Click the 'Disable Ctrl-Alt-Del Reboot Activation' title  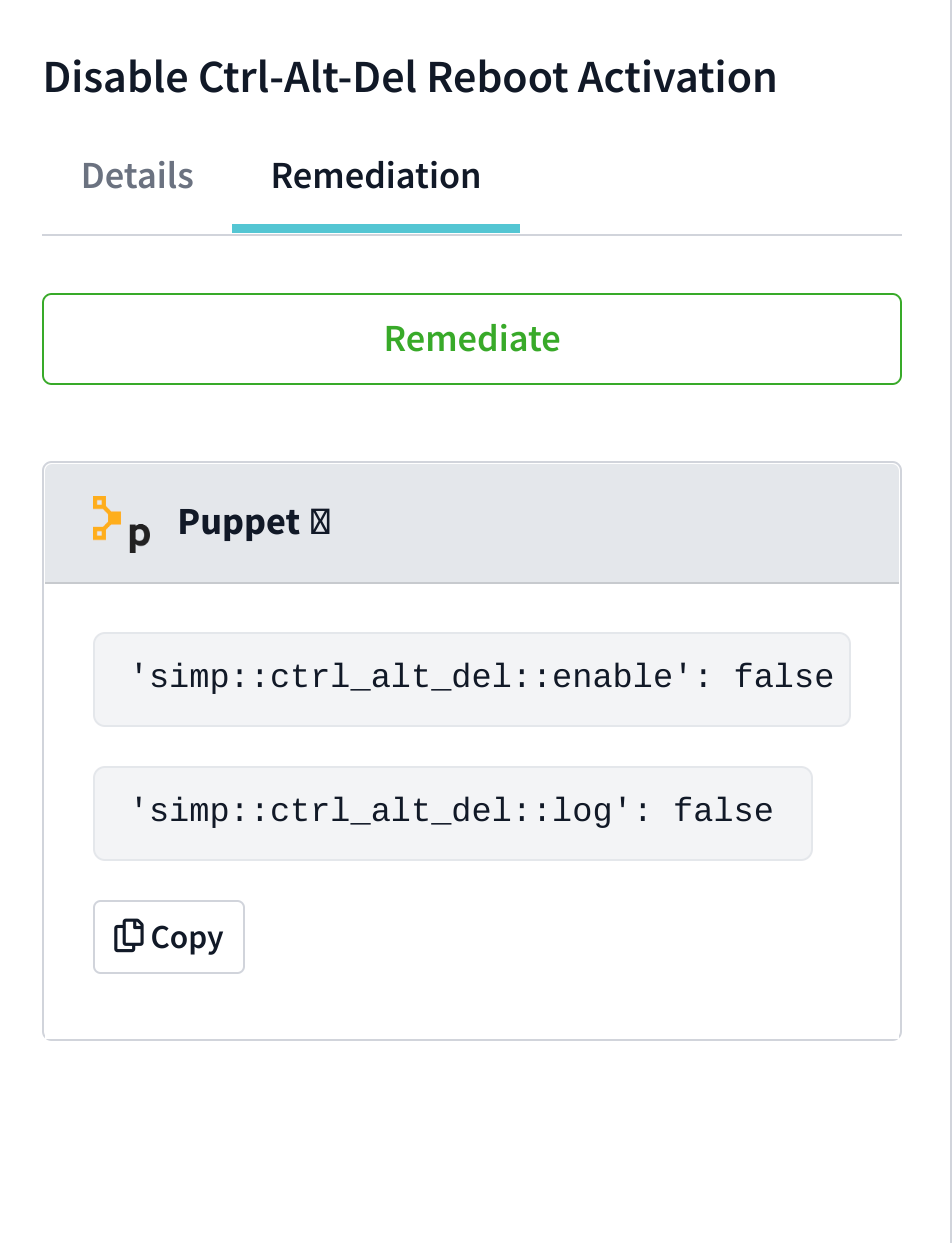point(410,77)
